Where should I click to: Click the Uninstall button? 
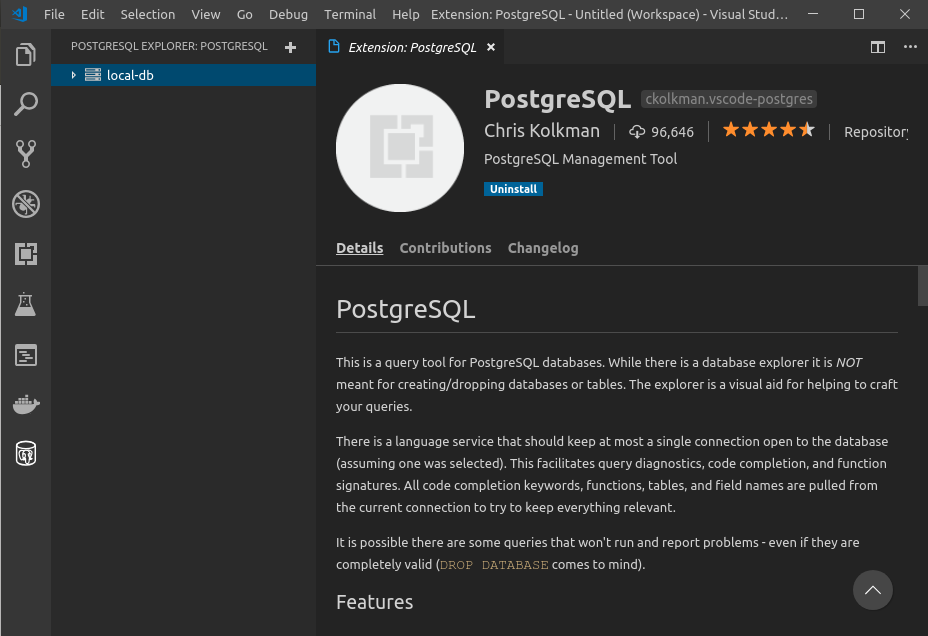click(x=513, y=188)
